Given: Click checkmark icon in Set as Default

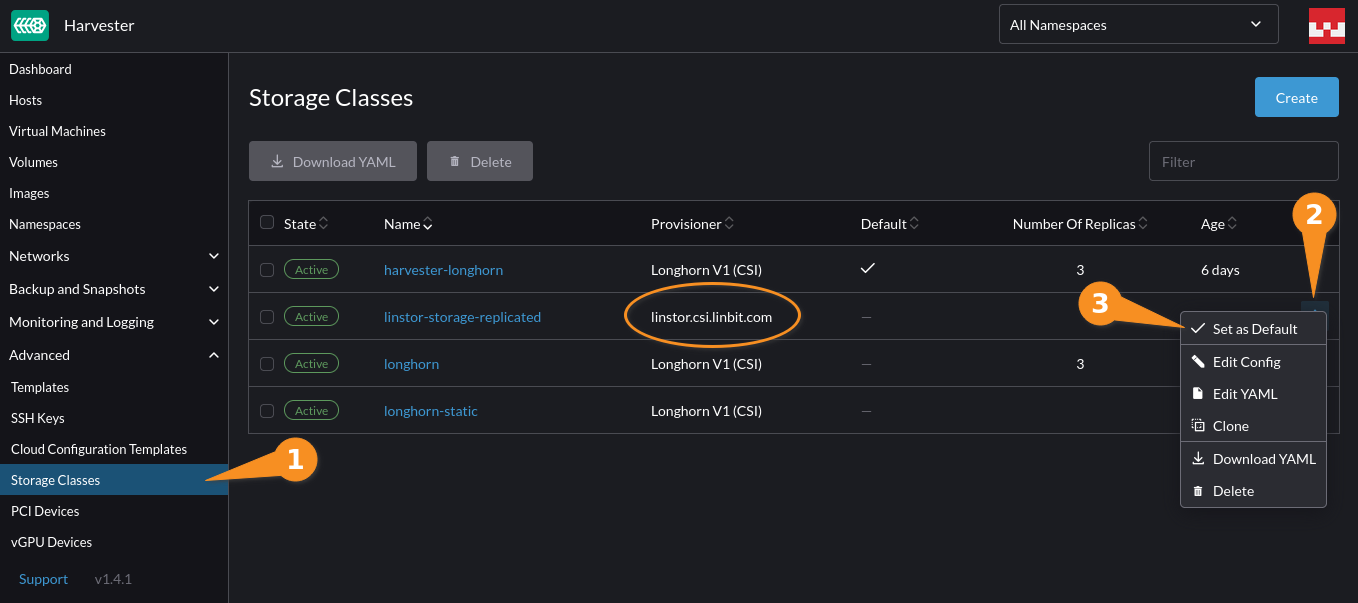Looking at the screenshot, I should [1198, 329].
